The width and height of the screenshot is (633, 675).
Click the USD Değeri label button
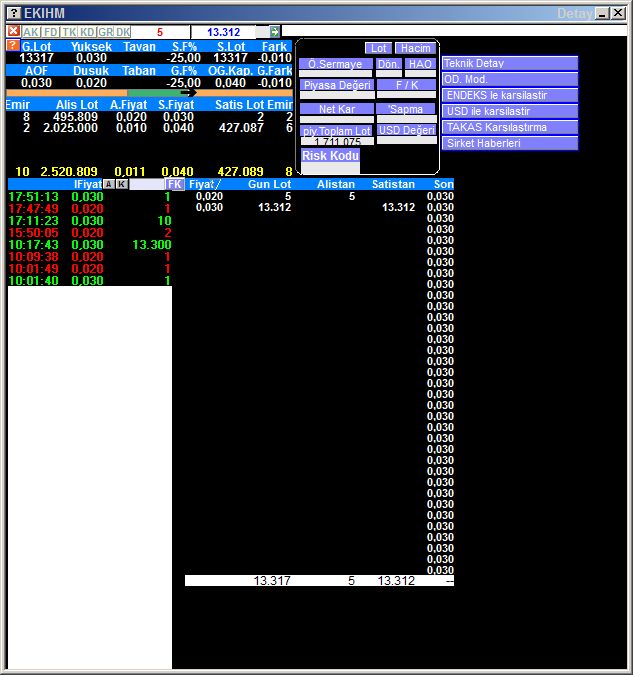[407, 130]
